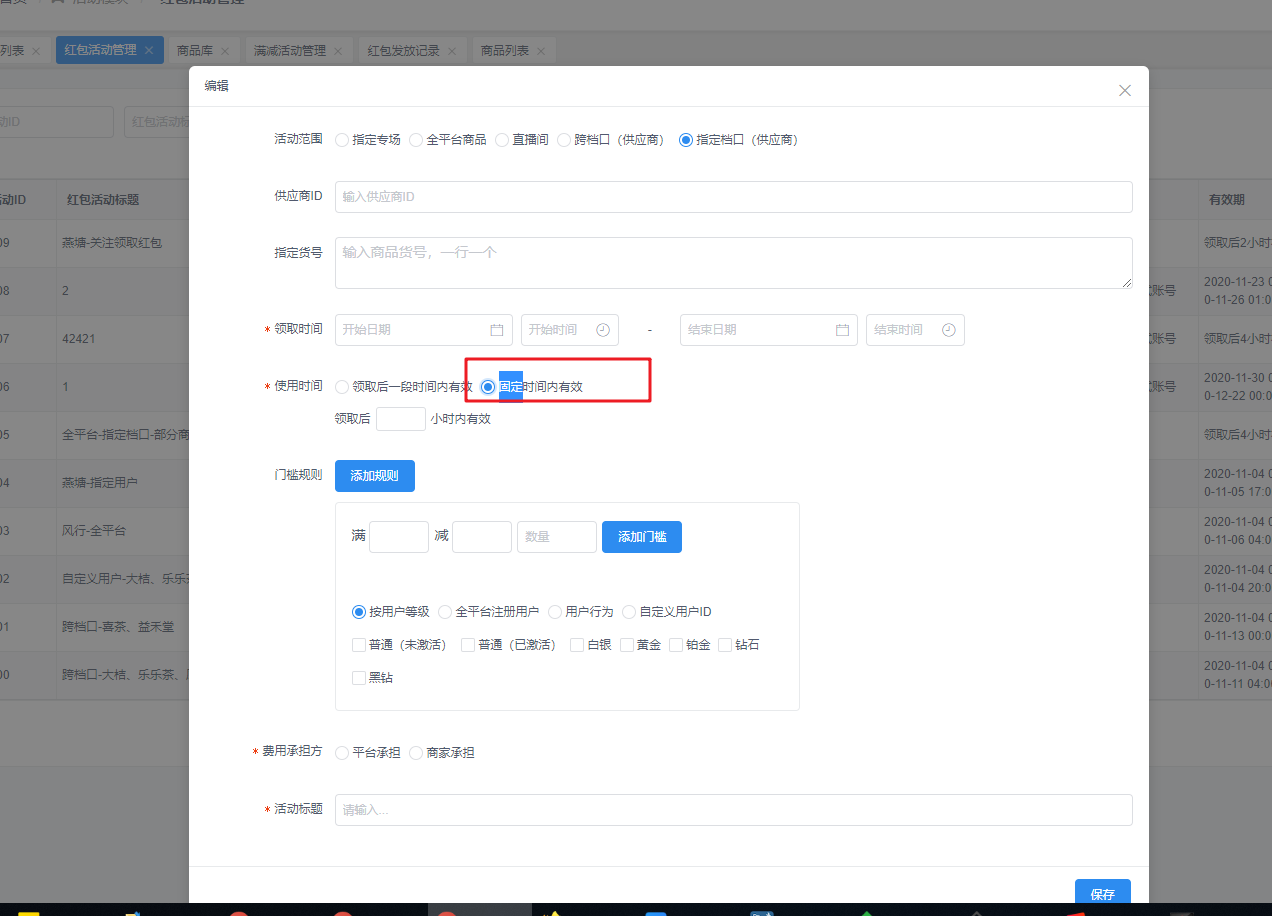Focus the 活动标题 input field

(734, 810)
